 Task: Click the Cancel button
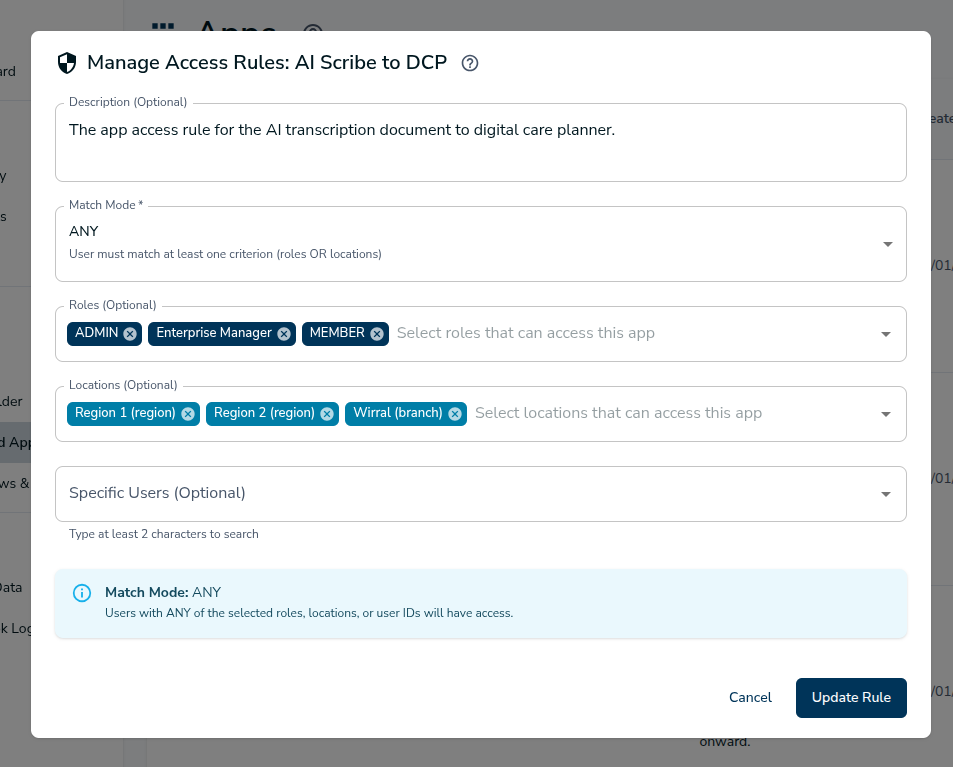749,697
